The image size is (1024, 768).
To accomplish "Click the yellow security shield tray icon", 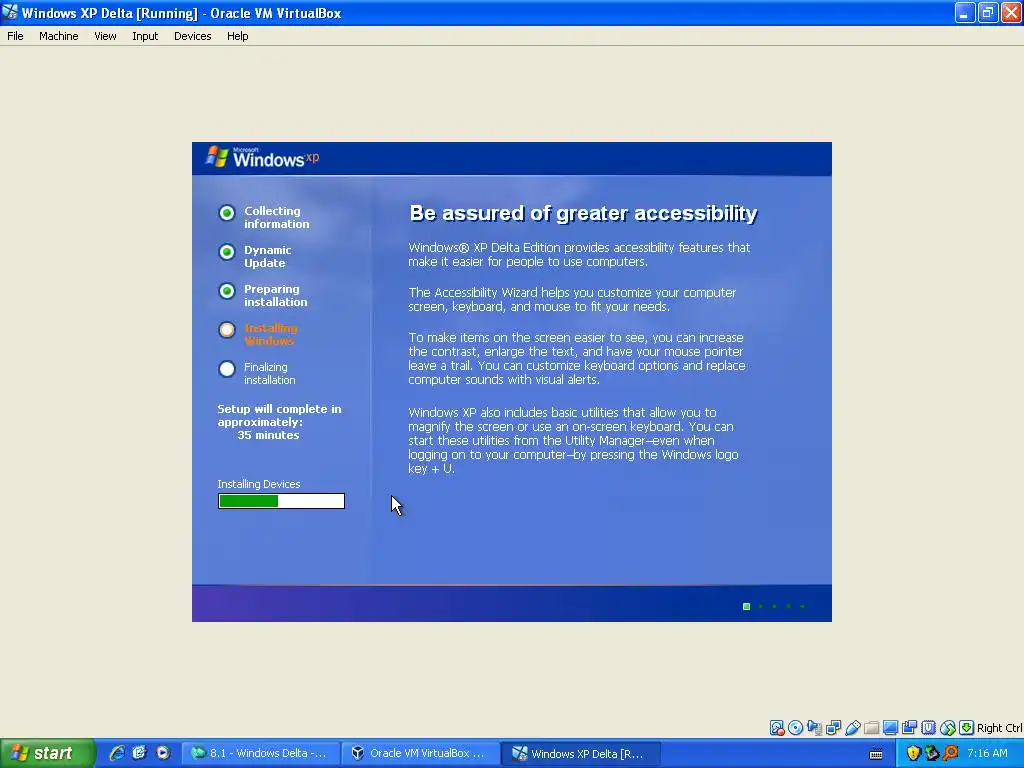I will pos(913,753).
